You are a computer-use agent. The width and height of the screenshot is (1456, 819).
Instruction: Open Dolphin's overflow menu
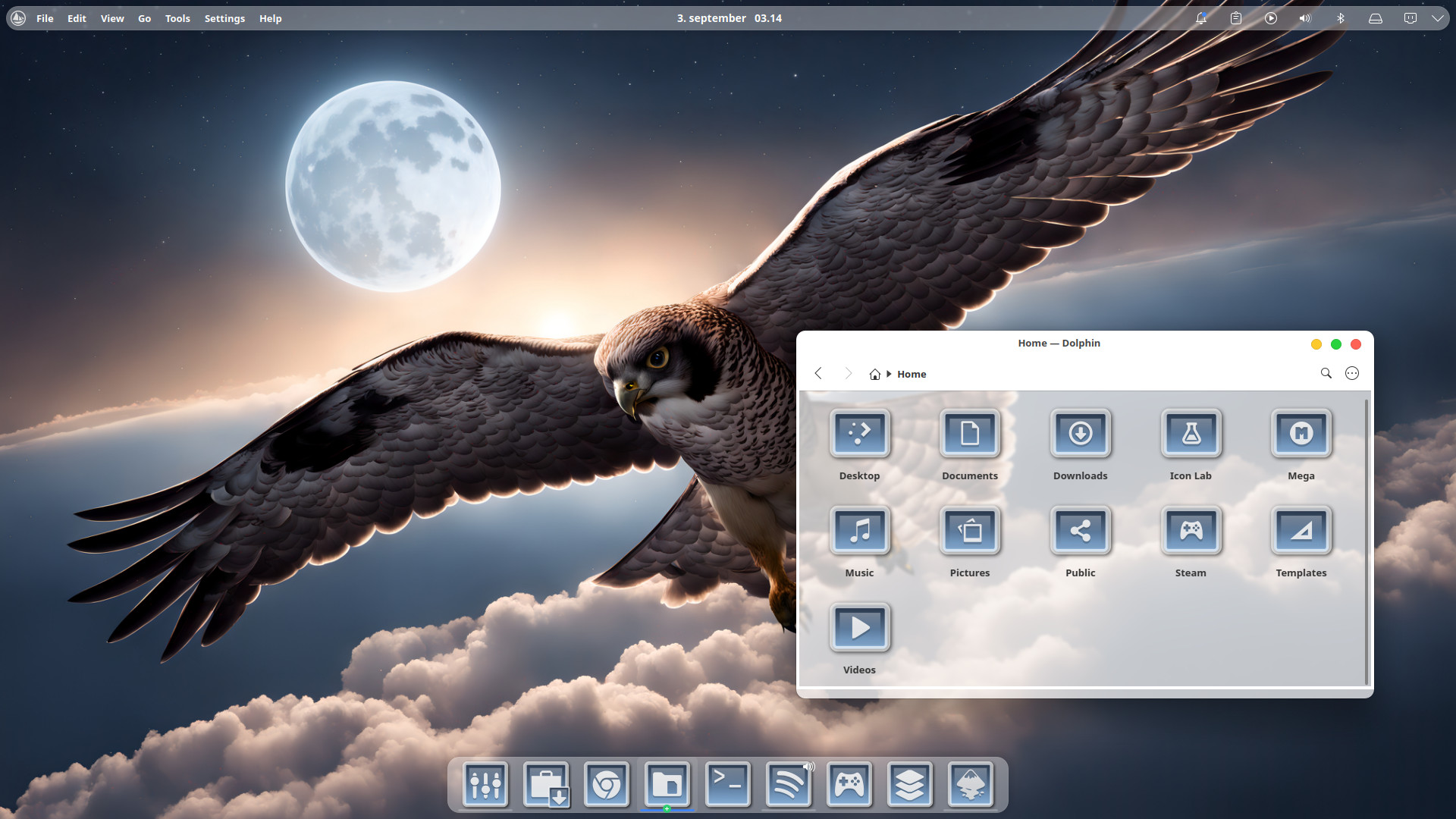(x=1352, y=373)
